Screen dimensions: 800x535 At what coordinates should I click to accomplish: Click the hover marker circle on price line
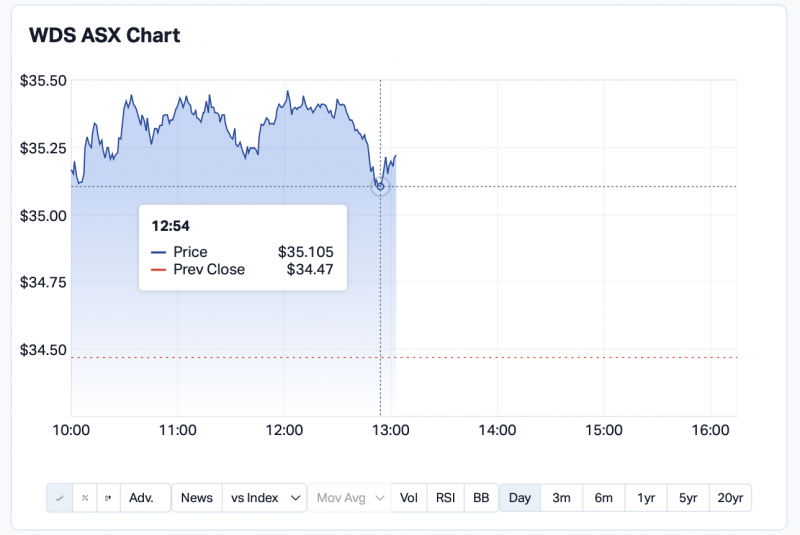380,187
